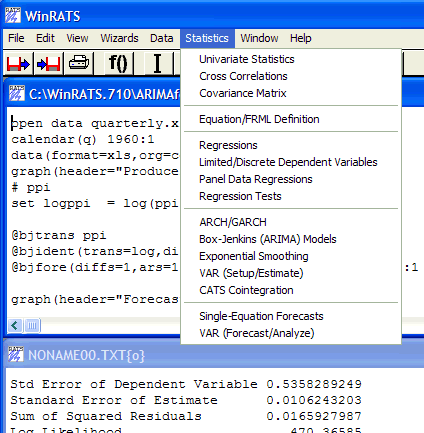Choose Regression Tests entry

[240, 196]
